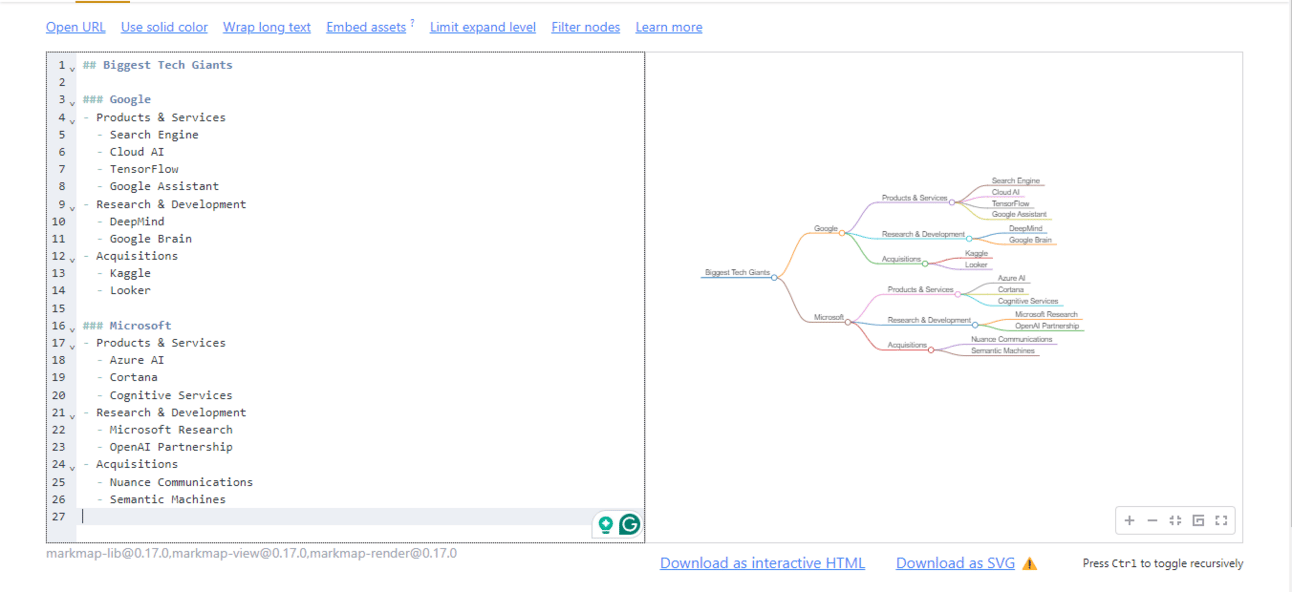This screenshot has width=1292, height=592.
Task: Click the 'OpenAI Partnership' node in mindmap
Action: click(x=1047, y=326)
